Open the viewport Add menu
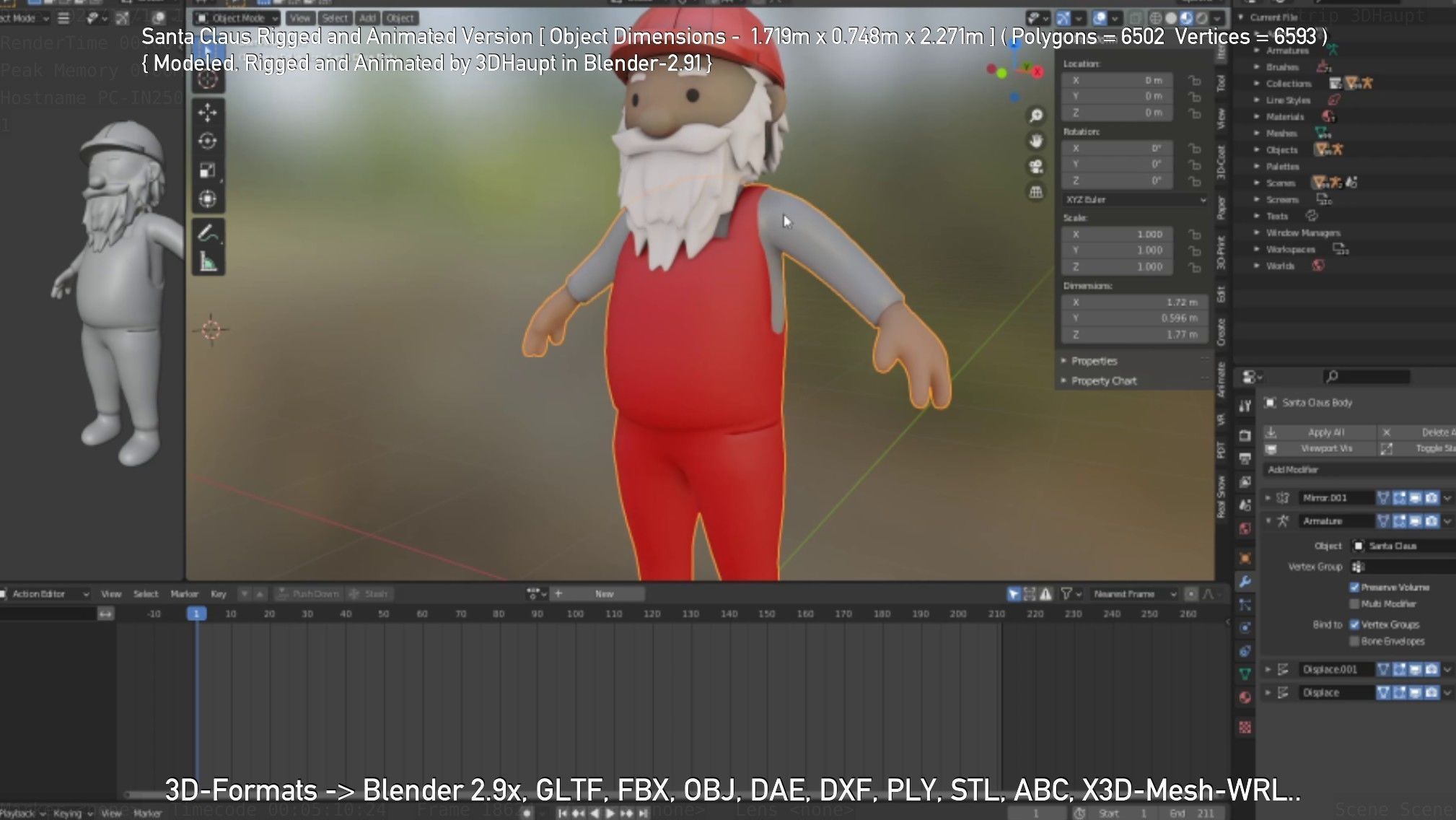Viewport: 1456px width, 820px height. click(368, 18)
